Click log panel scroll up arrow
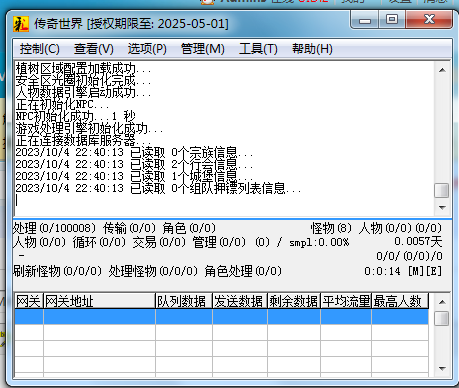The height and width of the screenshot is (388, 459). [442, 70]
